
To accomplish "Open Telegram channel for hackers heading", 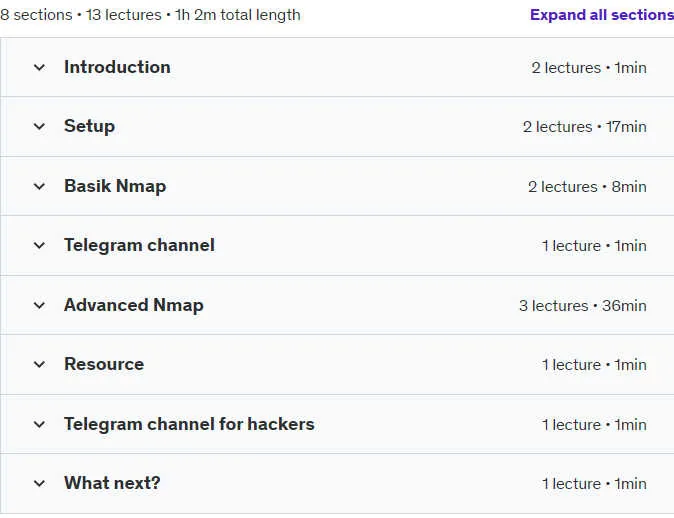I will (x=189, y=424).
